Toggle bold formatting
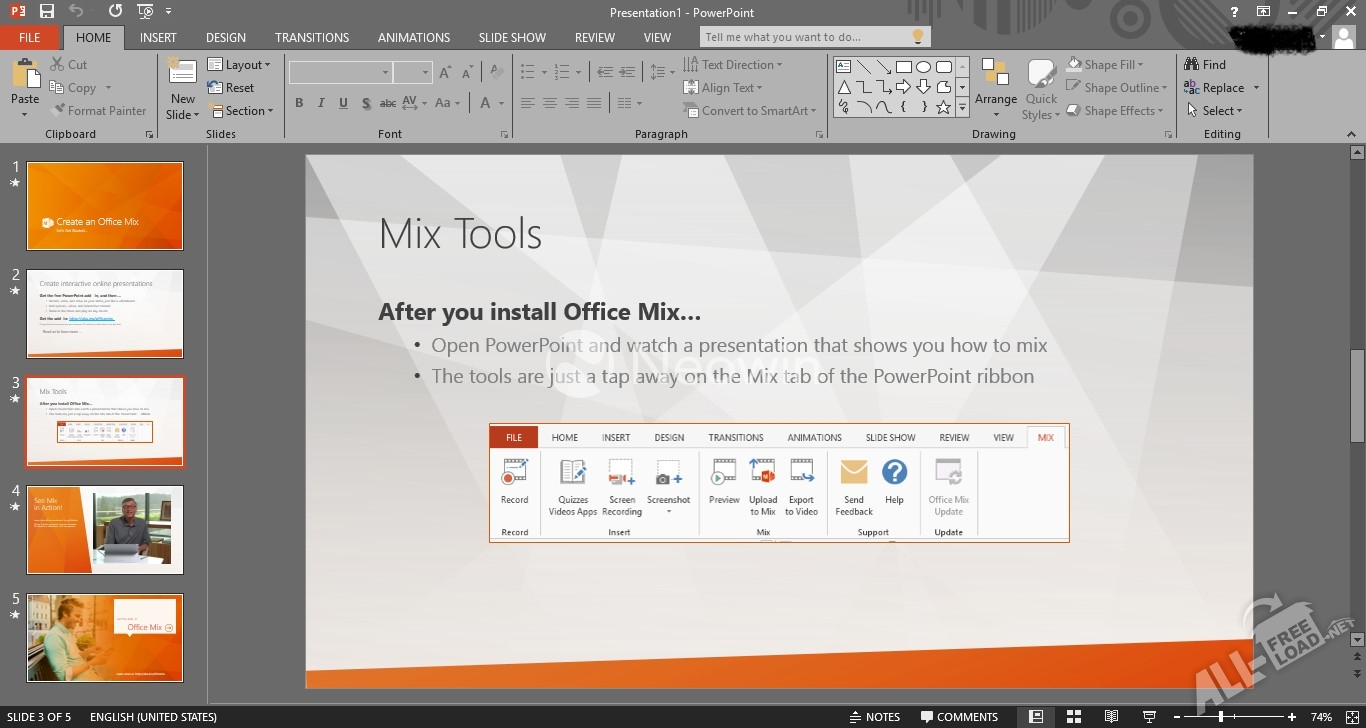 pyautogui.click(x=298, y=102)
